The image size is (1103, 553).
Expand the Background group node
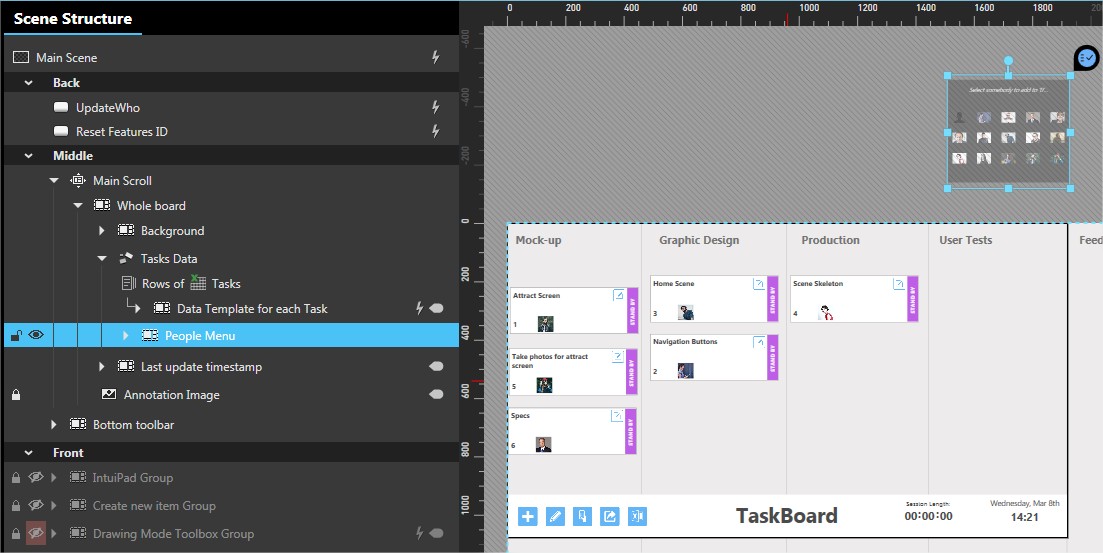[x=102, y=230]
